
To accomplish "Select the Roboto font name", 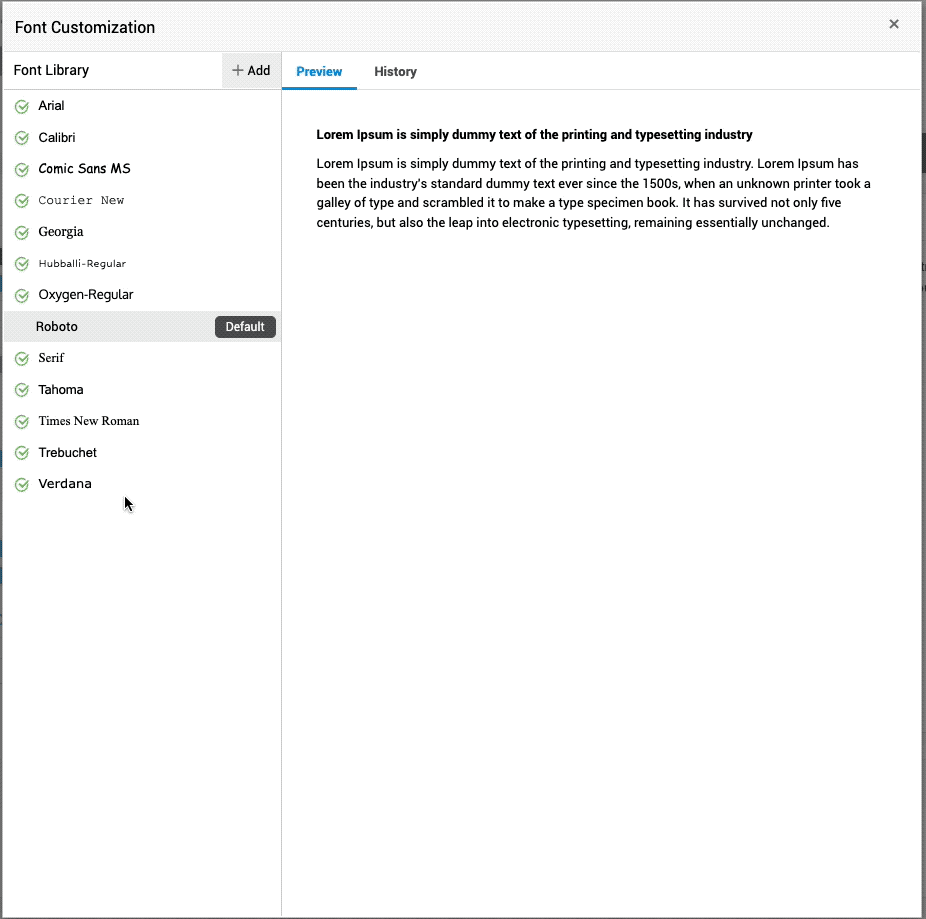I will click(57, 327).
